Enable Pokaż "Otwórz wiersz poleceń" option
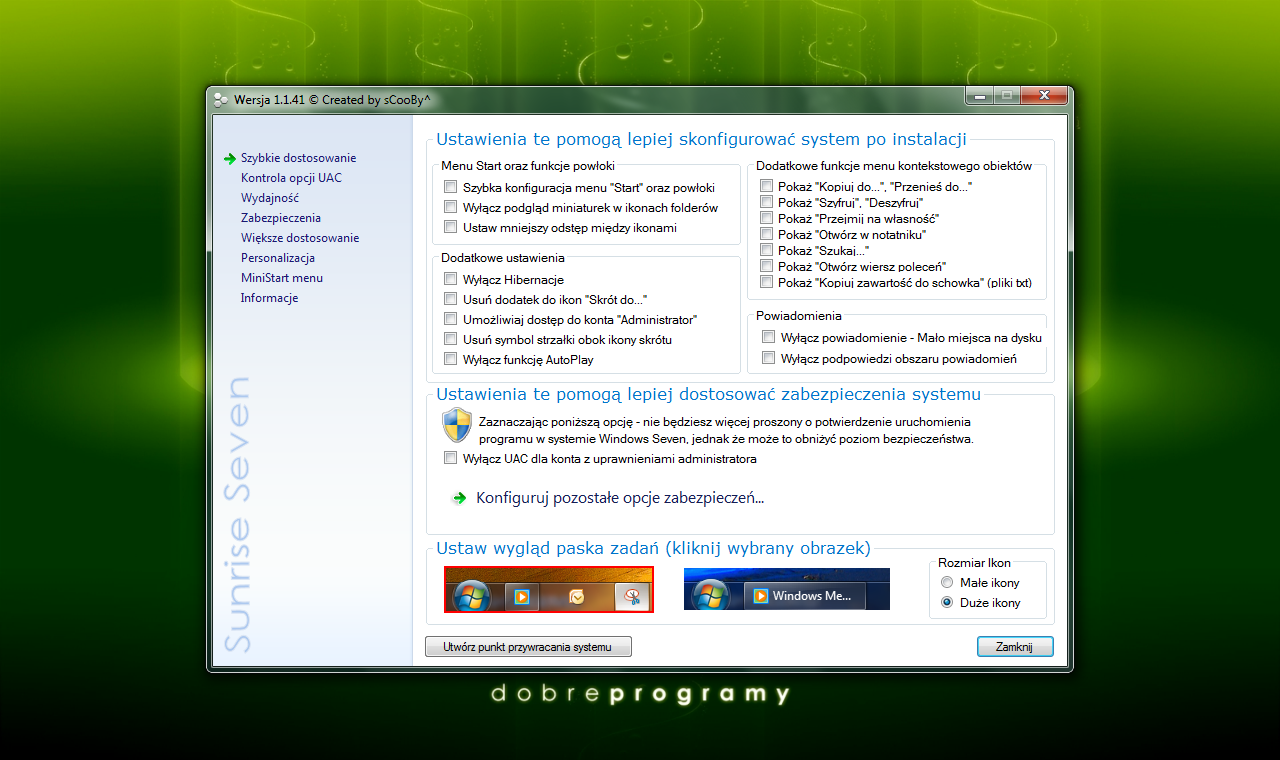The width and height of the screenshot is (1280, 760). (766, 266)
